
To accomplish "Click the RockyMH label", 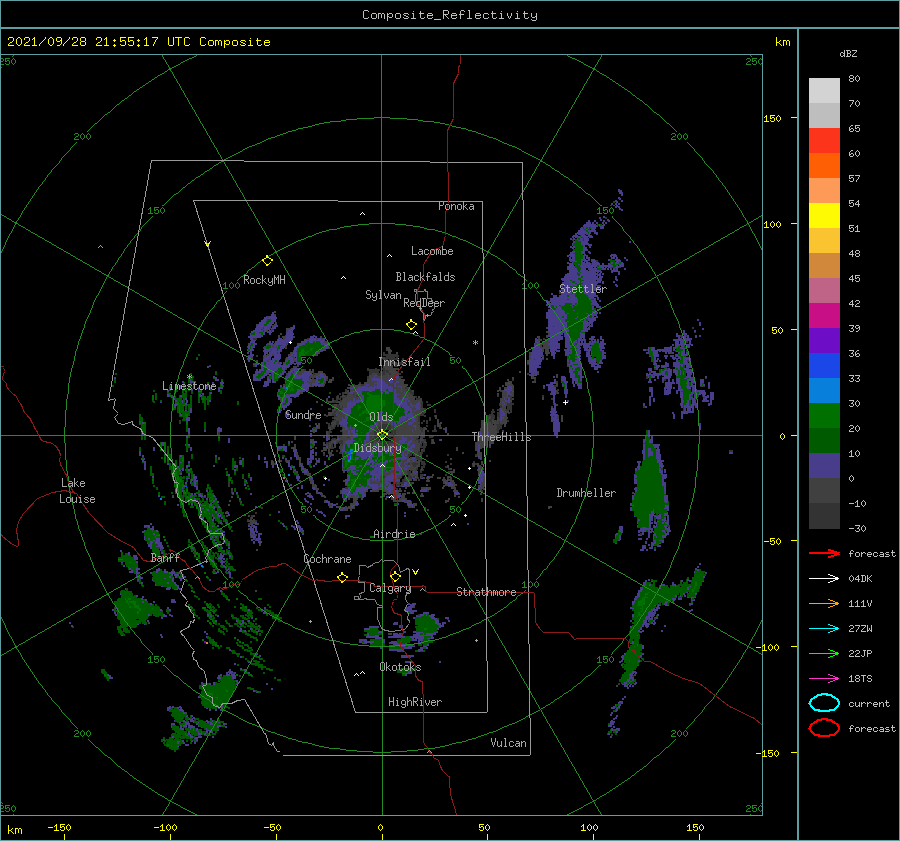I will pos(264,280).
